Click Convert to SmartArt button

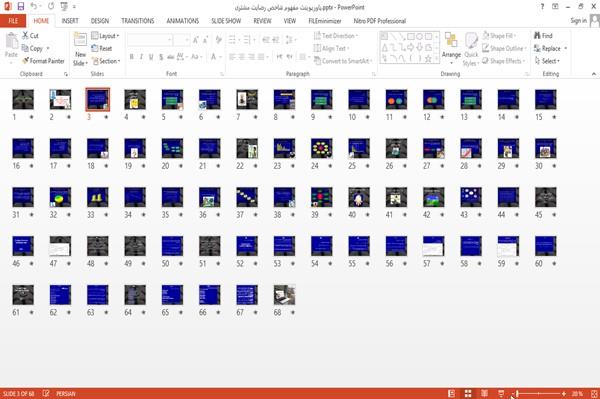342,61
